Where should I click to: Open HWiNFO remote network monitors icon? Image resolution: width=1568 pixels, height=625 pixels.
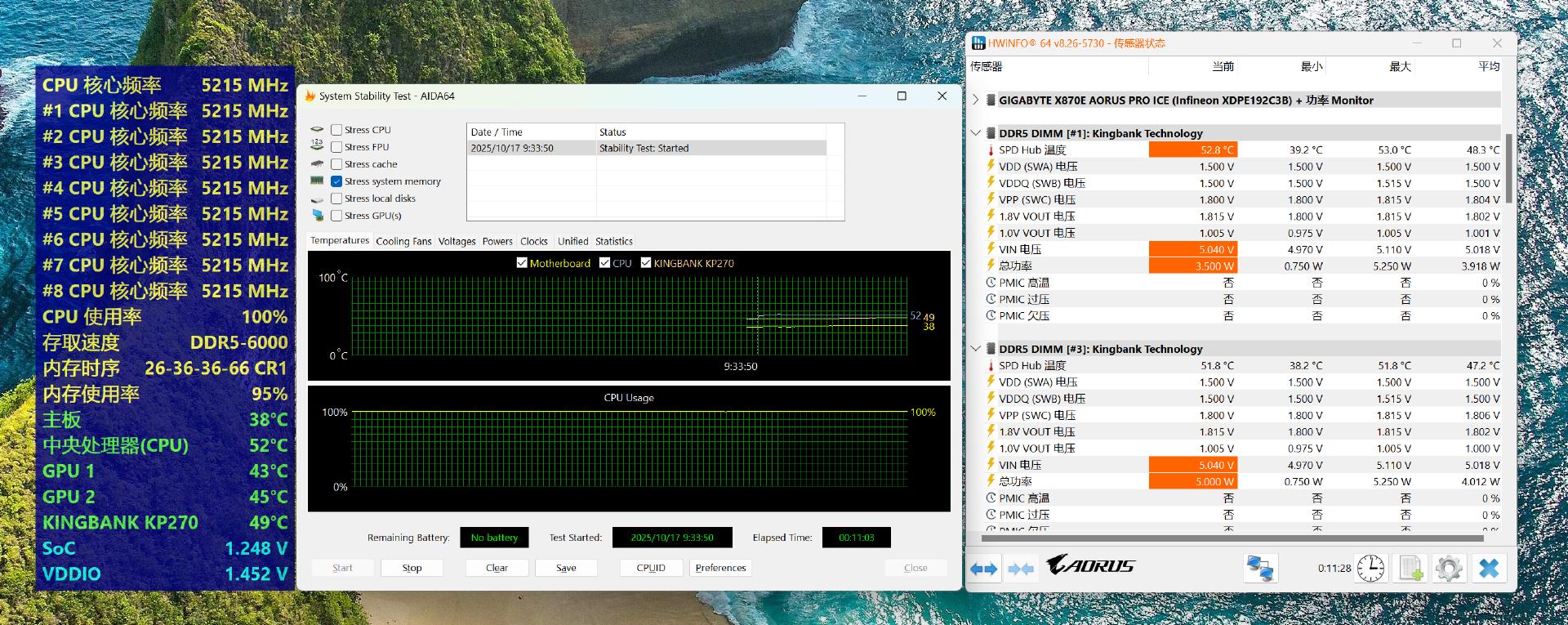[1260, 568]
